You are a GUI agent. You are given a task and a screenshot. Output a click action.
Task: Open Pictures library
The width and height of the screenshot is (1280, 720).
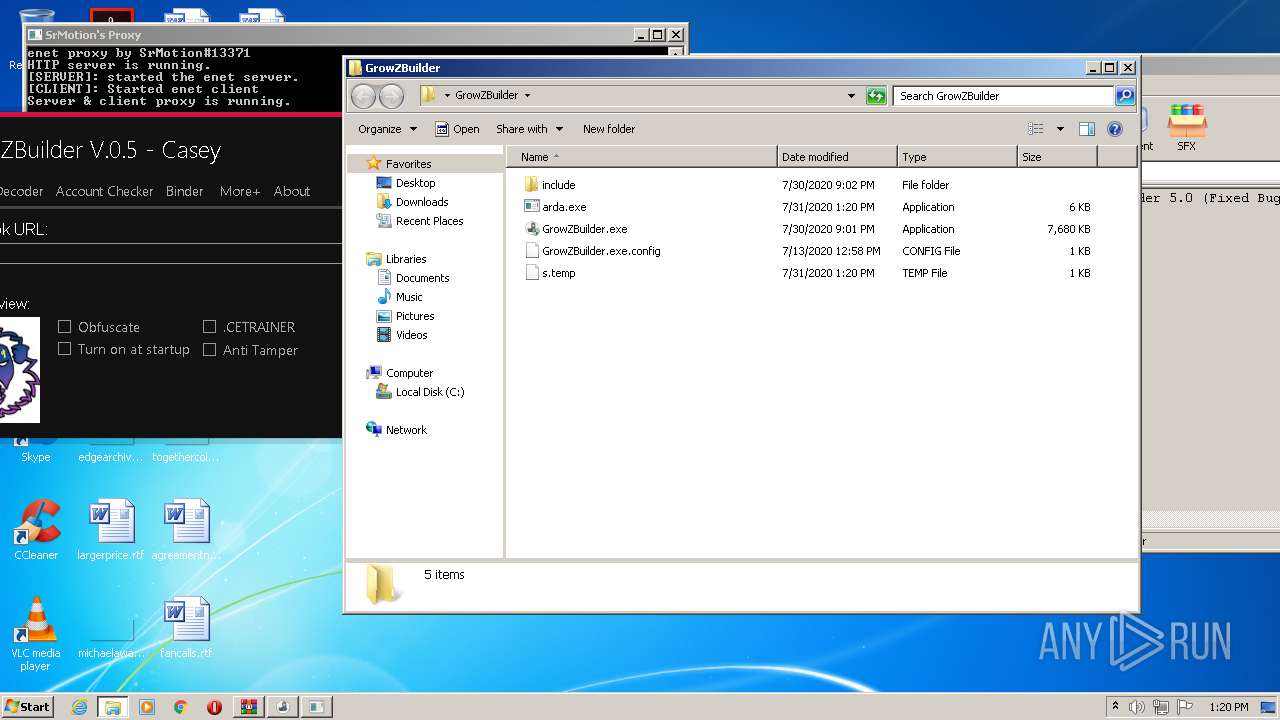405,316
